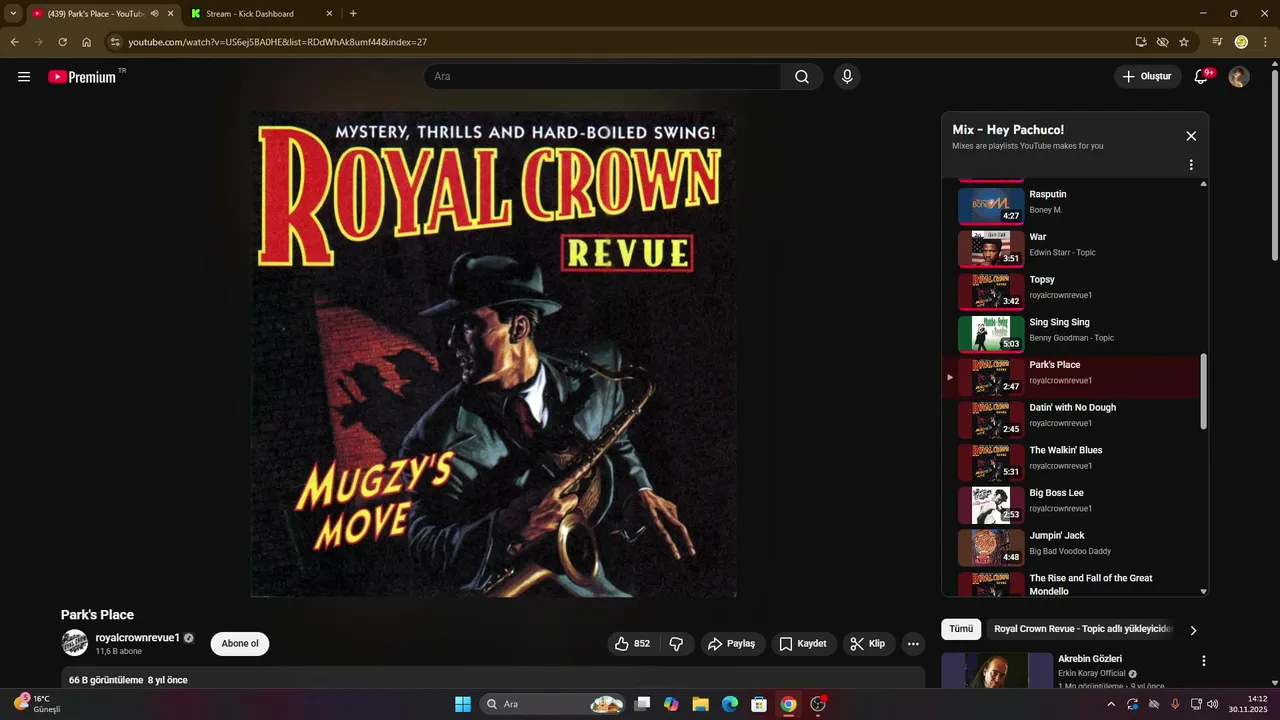Reload the current page
The height and width of the screenshot is (720, 1280).
62,42
